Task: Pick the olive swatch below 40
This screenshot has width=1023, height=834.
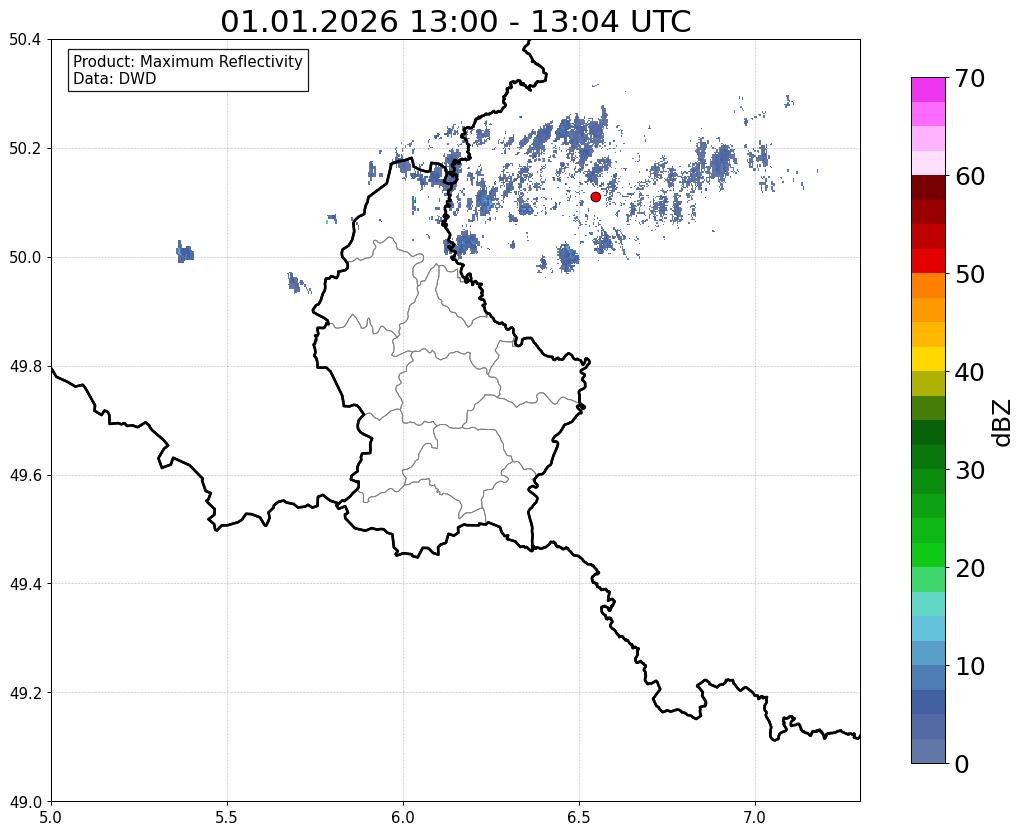Action: tap(928, 384)
